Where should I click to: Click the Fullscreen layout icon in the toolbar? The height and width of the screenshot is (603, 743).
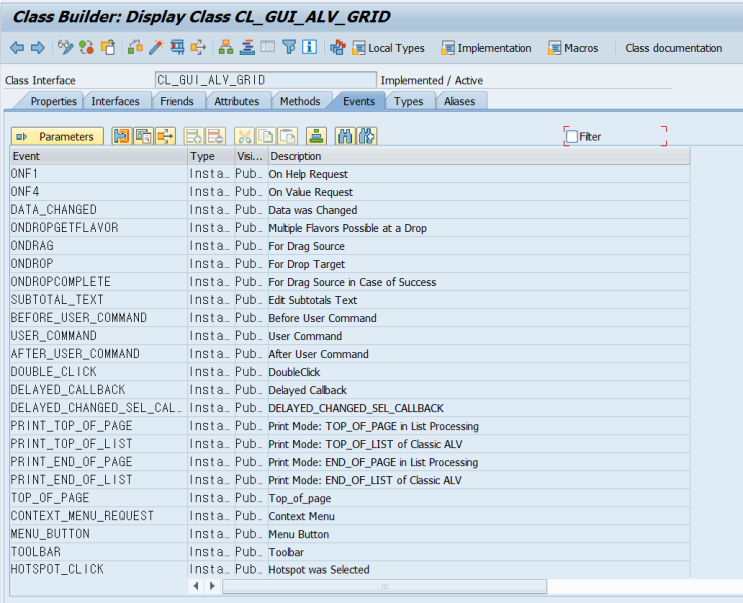click(268, 46)
